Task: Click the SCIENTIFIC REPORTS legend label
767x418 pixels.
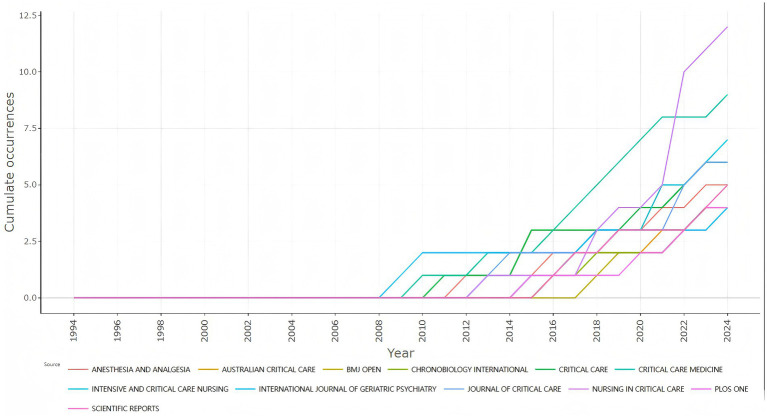Action: tap(125, 409)
